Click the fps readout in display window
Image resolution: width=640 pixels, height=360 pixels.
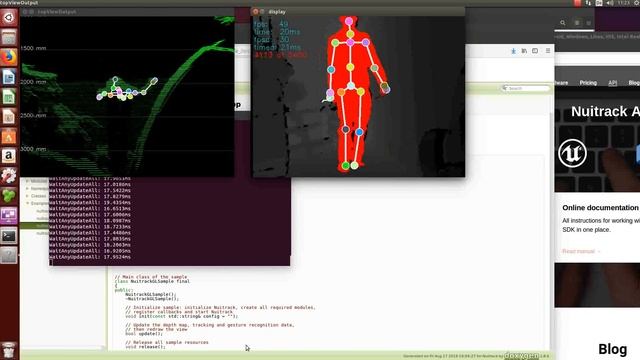point(271,24)
